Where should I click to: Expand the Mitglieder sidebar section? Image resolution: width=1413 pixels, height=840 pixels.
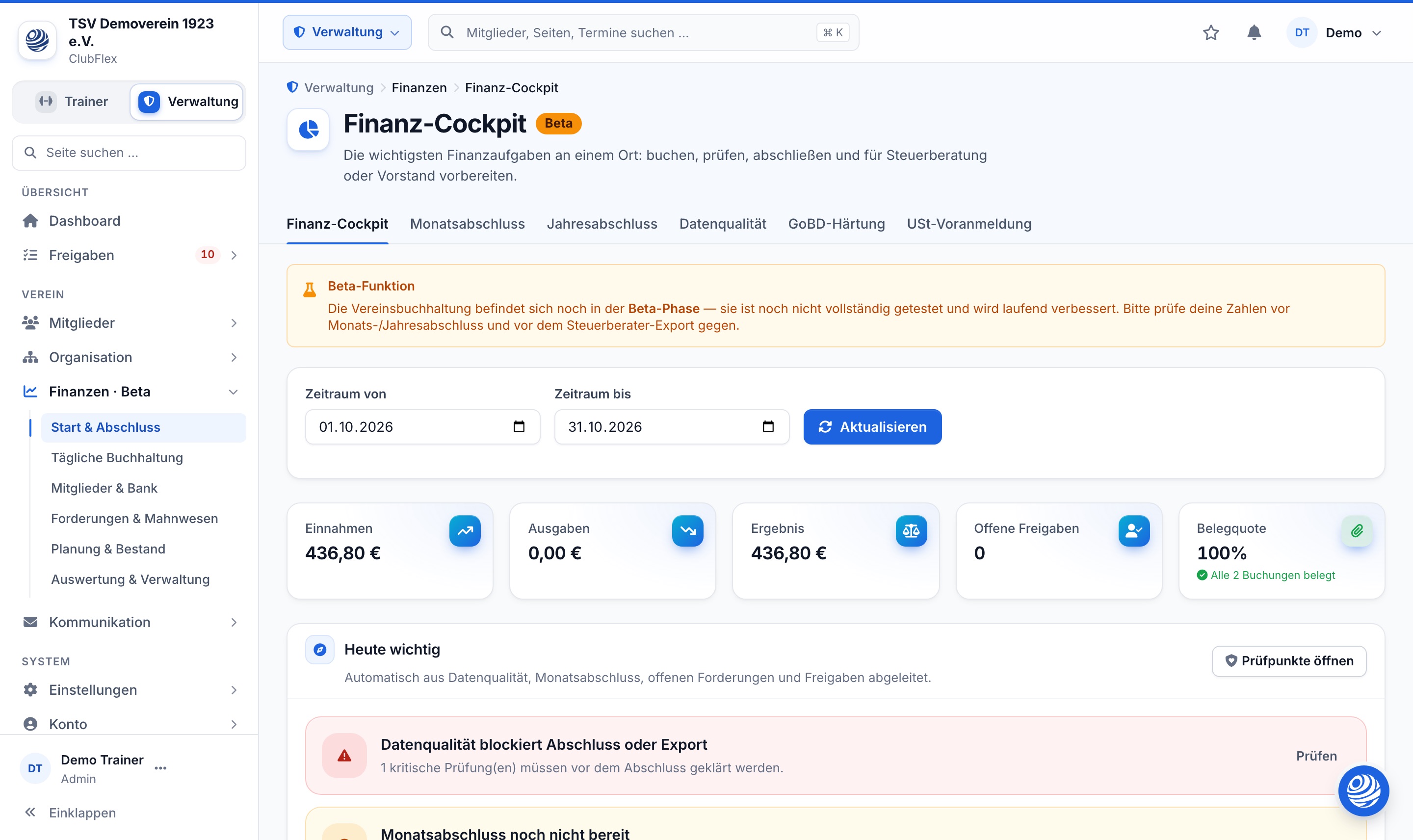click(129, 323)
